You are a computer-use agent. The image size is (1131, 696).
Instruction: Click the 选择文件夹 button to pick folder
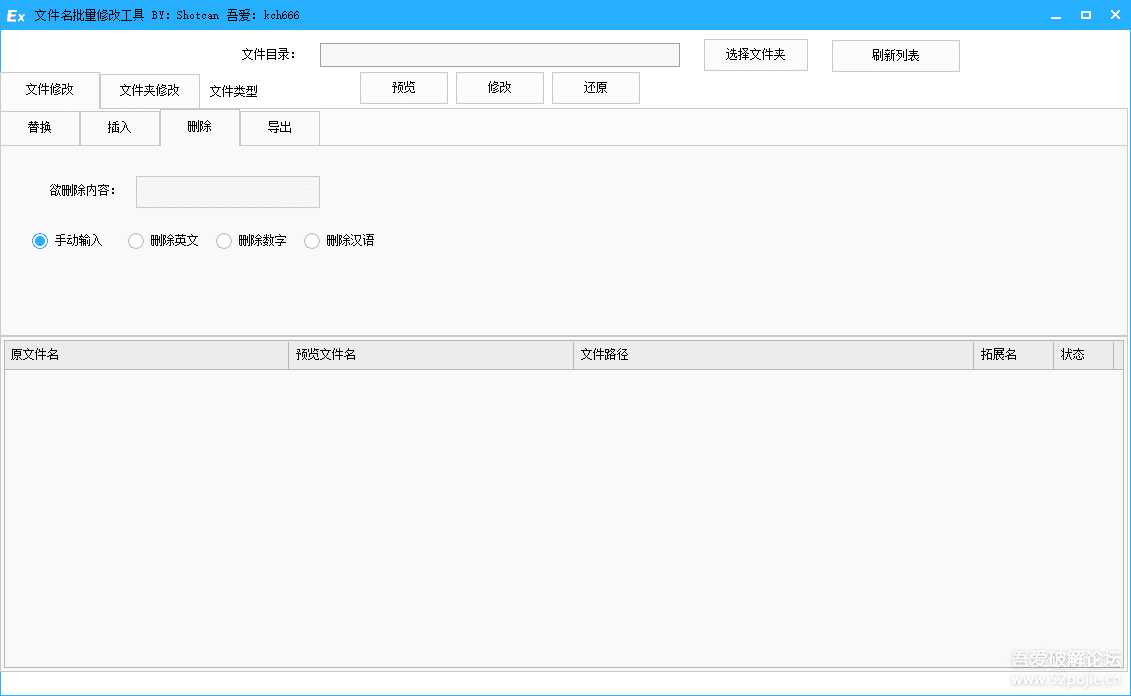tap(755, 55)
